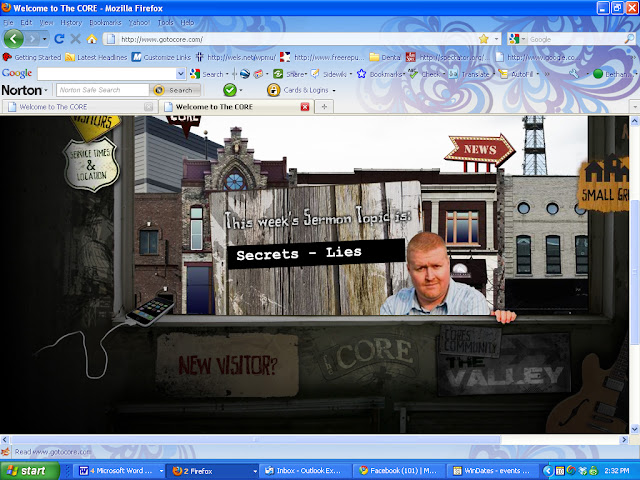Viewport: 640px width, 480px height.
Task: Open the Customize Links bookmark
Action: point(161,57)
